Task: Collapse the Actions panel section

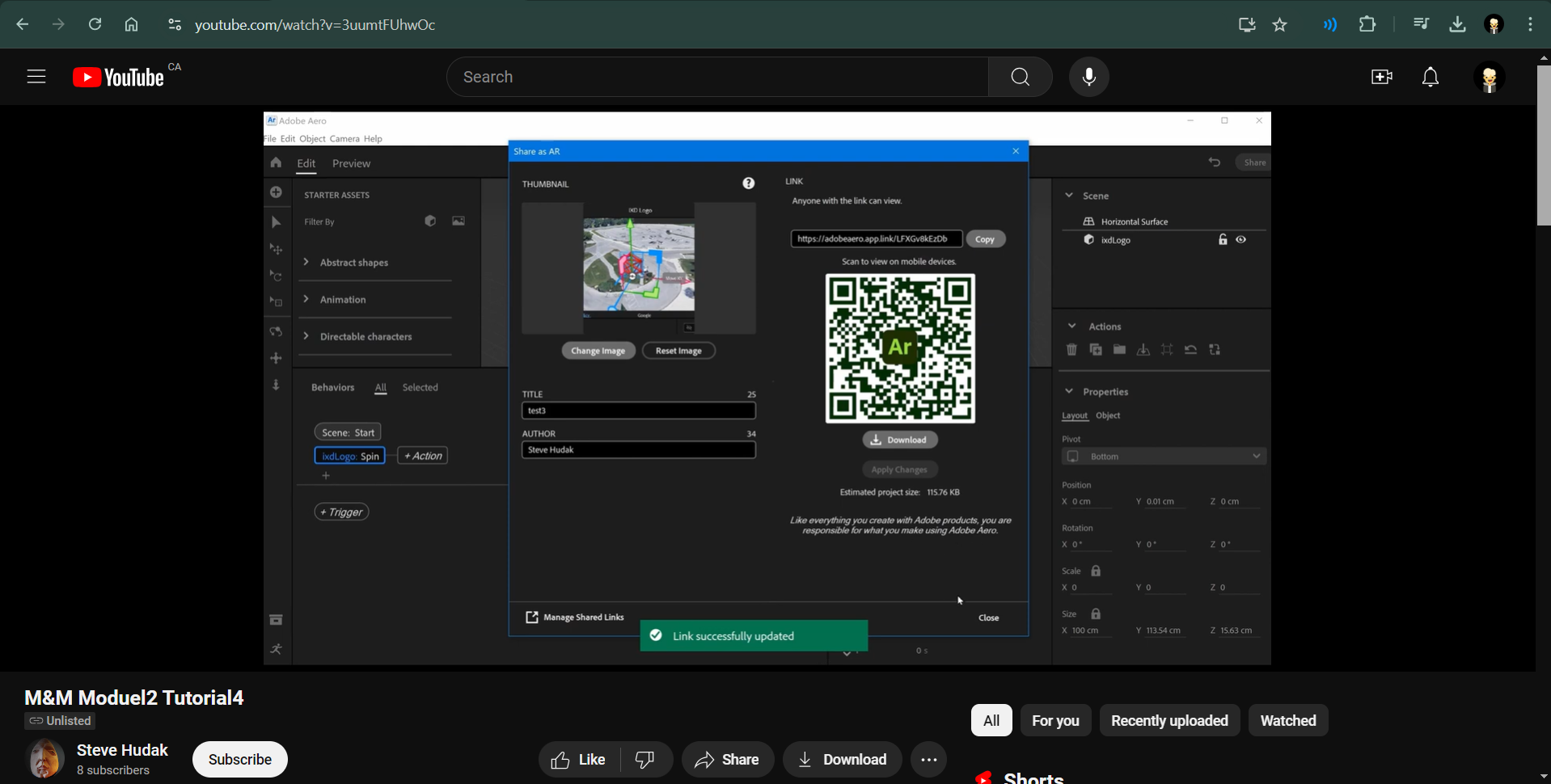Action: coord(1071,327)
